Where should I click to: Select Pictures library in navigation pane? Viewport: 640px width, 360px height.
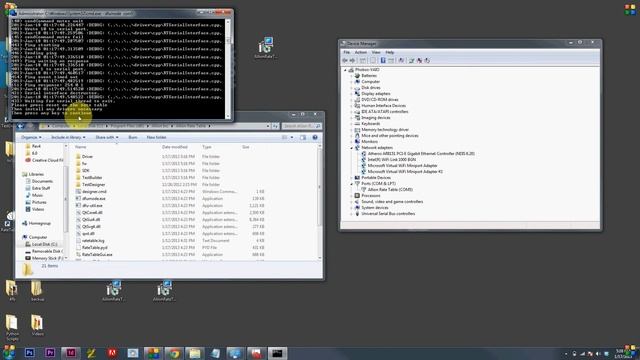[x=39, y=202]
